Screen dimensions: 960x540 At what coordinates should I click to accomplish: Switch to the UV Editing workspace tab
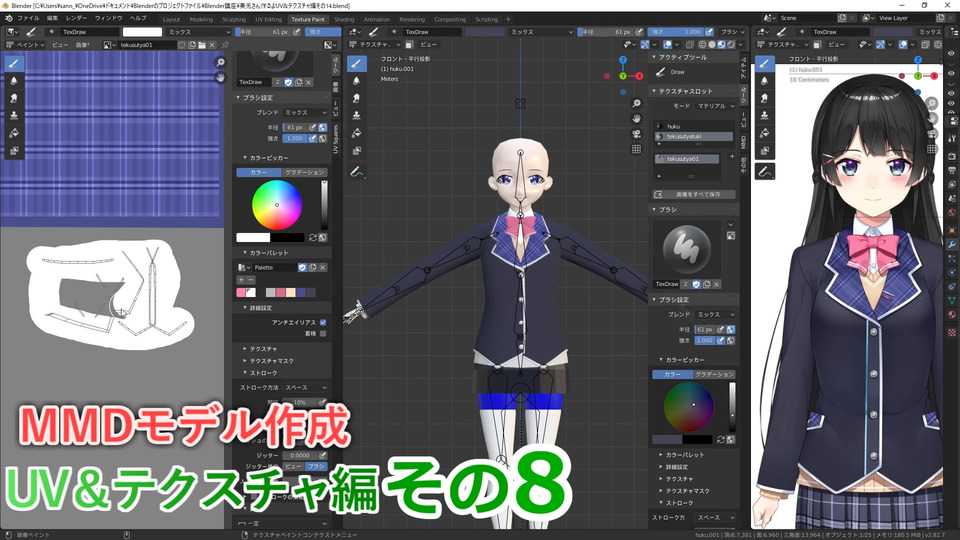pyautogui.click(x=268, y=19)
